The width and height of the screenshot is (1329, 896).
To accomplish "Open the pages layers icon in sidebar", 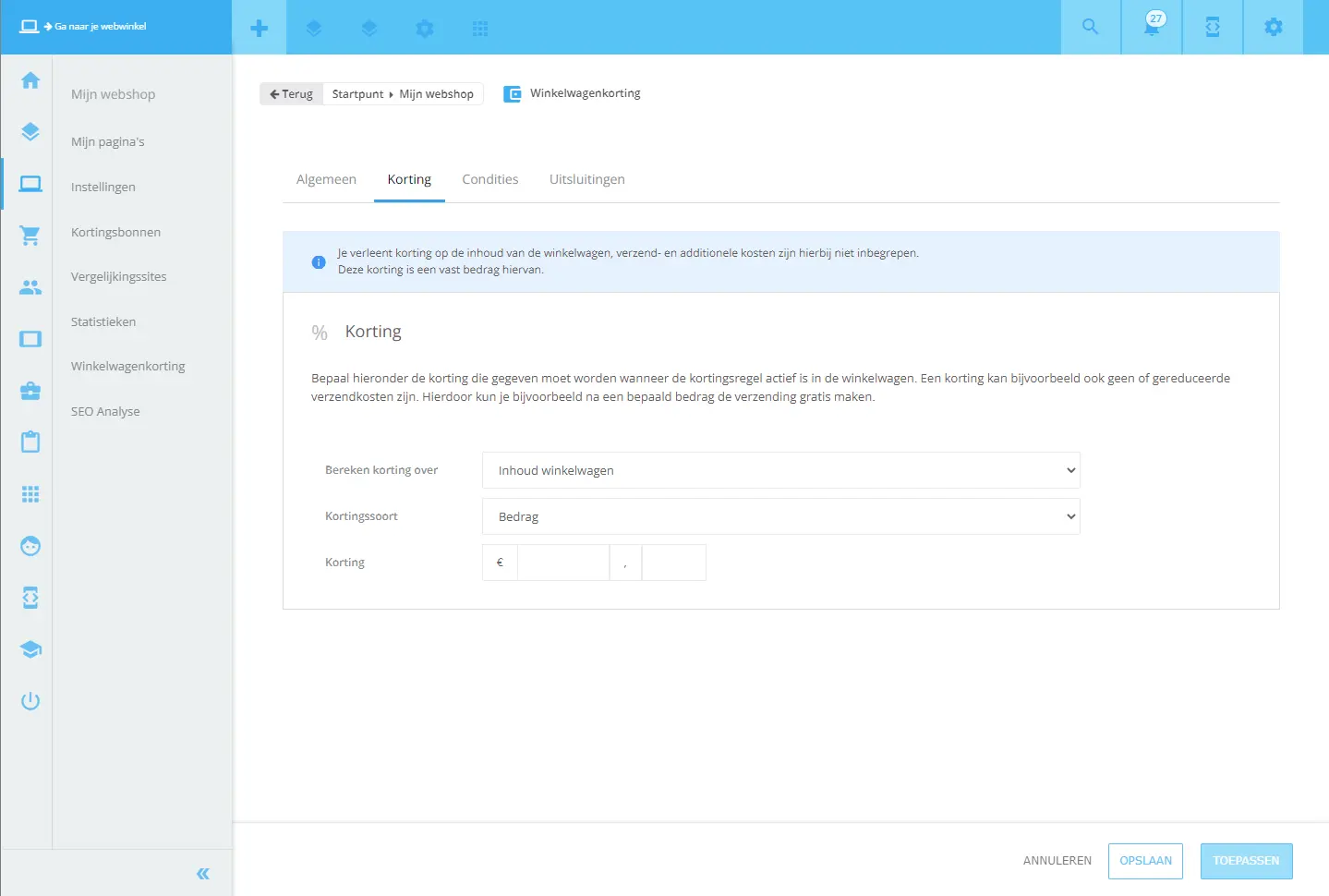I will point(30,132).
